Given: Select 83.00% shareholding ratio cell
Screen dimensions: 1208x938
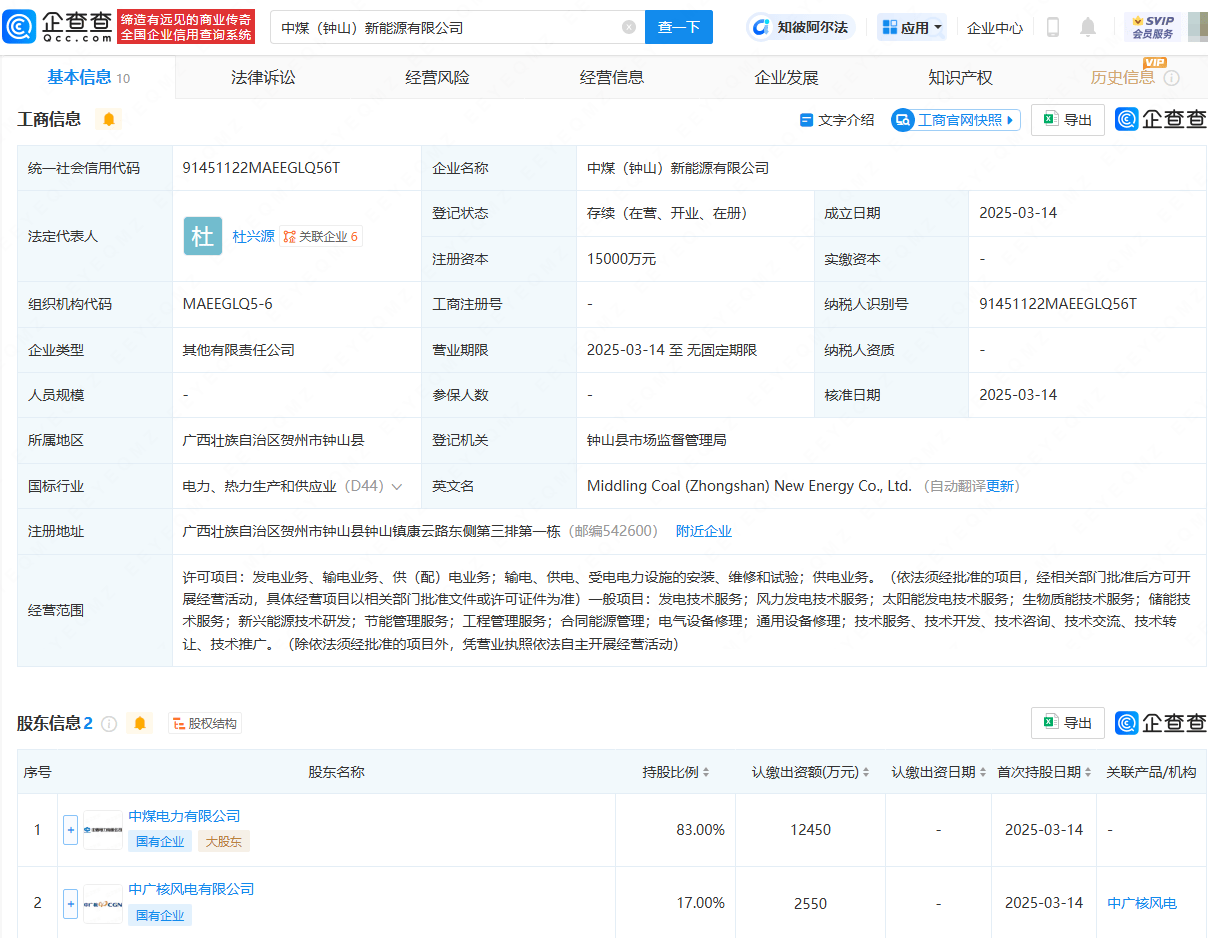Looking at the screenshot, I should coord(701,830).
